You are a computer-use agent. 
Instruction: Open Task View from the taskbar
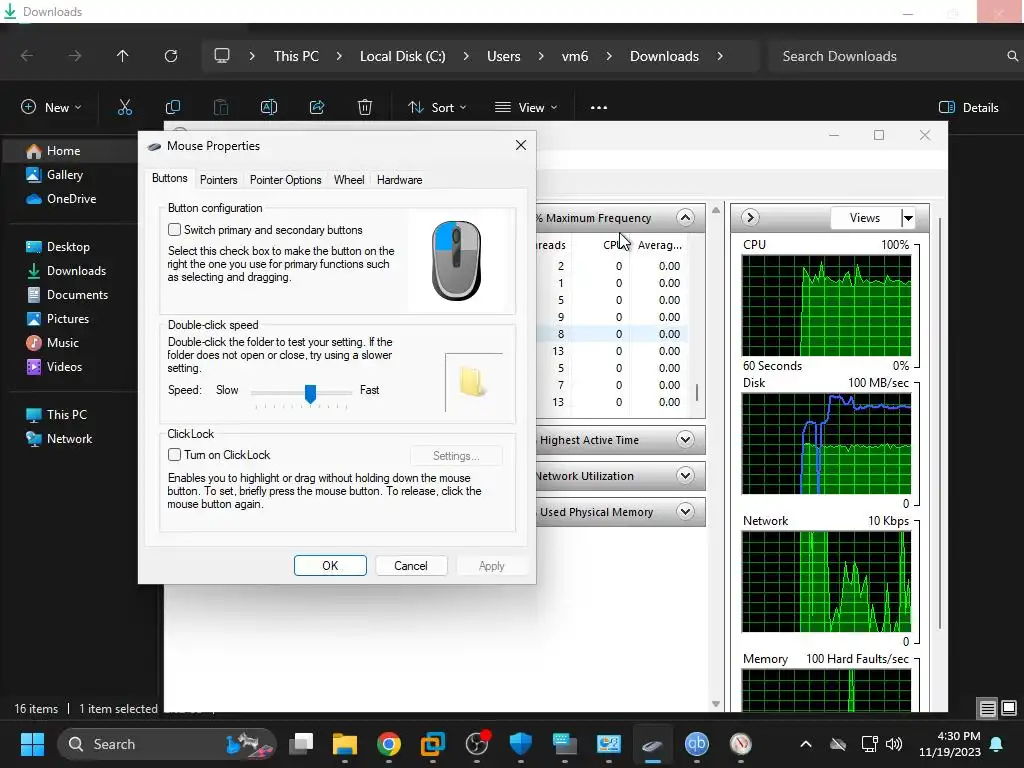pyautogui.click(x=301, y=744)
